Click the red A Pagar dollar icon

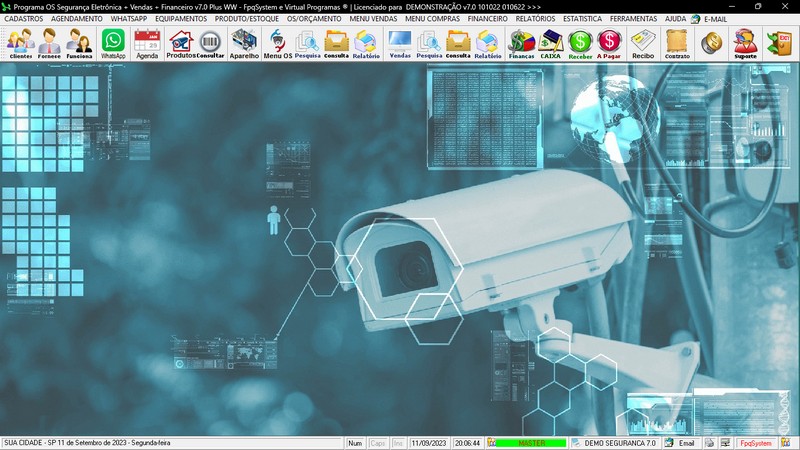(x=609, y=44)
